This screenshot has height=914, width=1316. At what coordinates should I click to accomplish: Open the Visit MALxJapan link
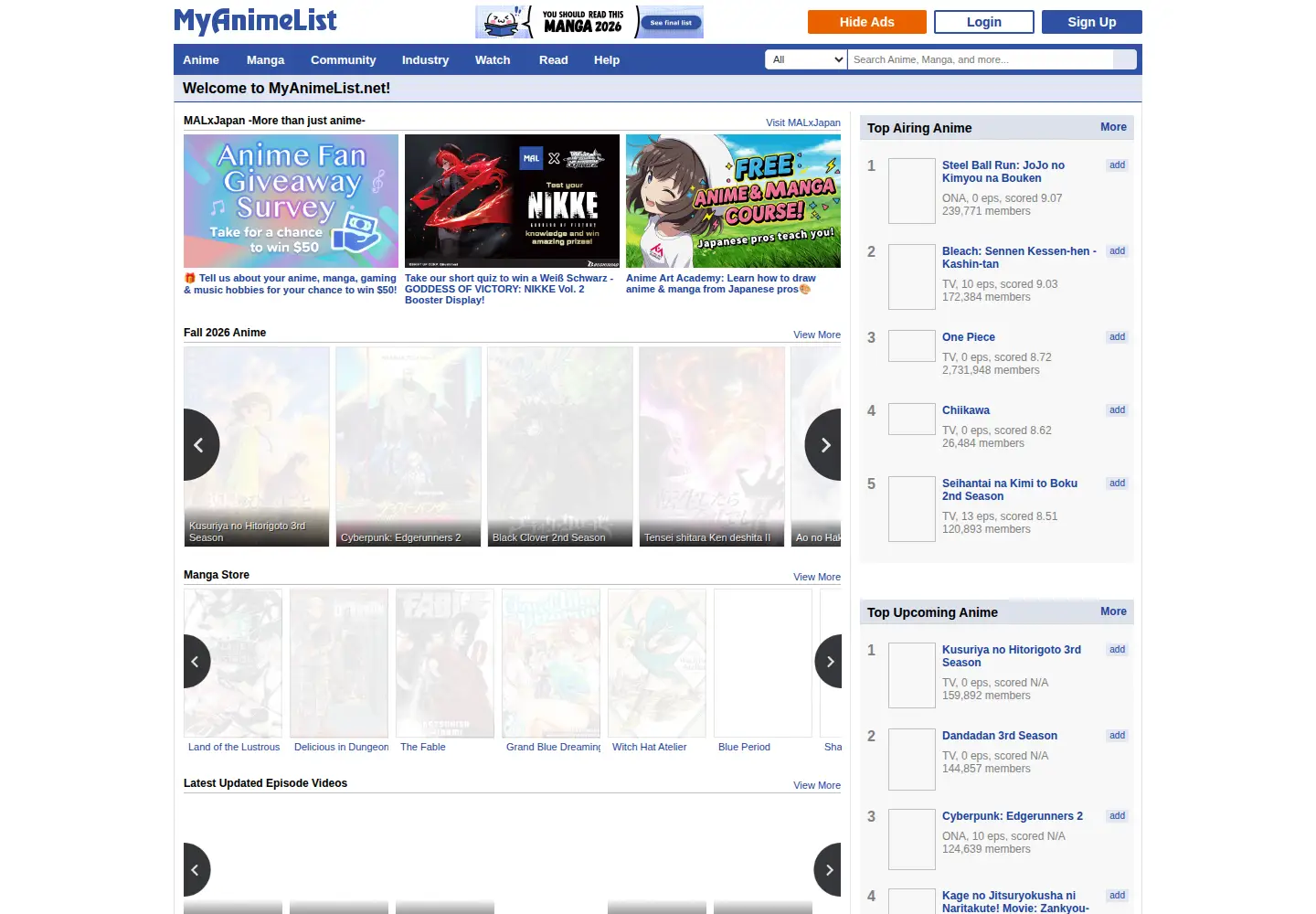click(803, 122)
